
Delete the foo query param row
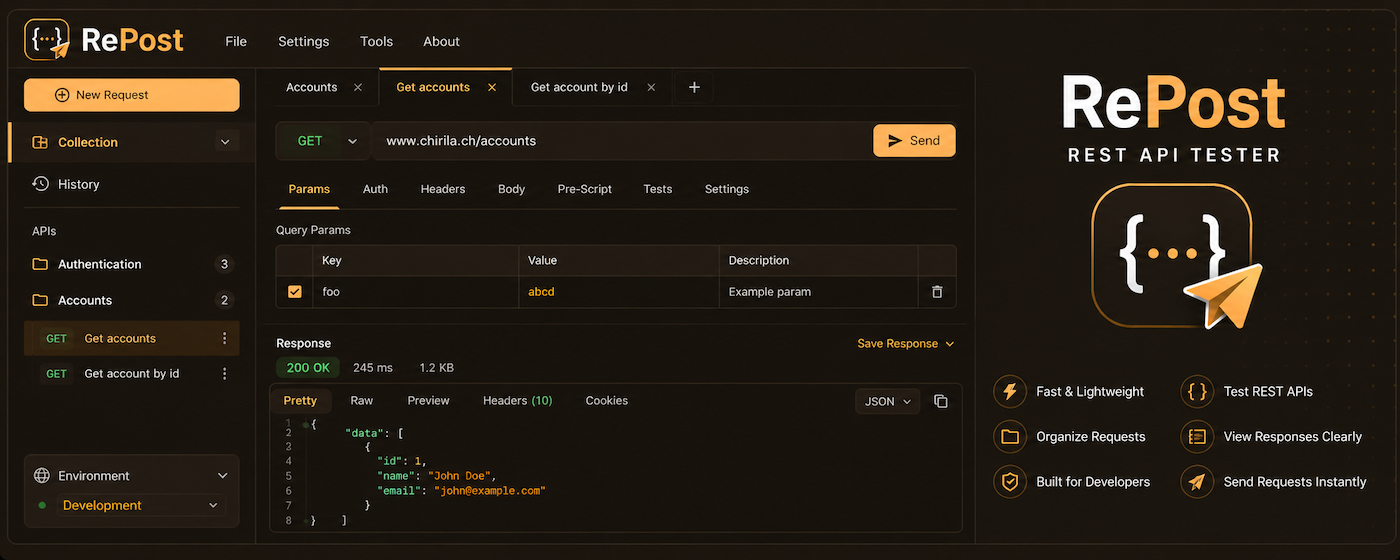click(x=937, y=292)
